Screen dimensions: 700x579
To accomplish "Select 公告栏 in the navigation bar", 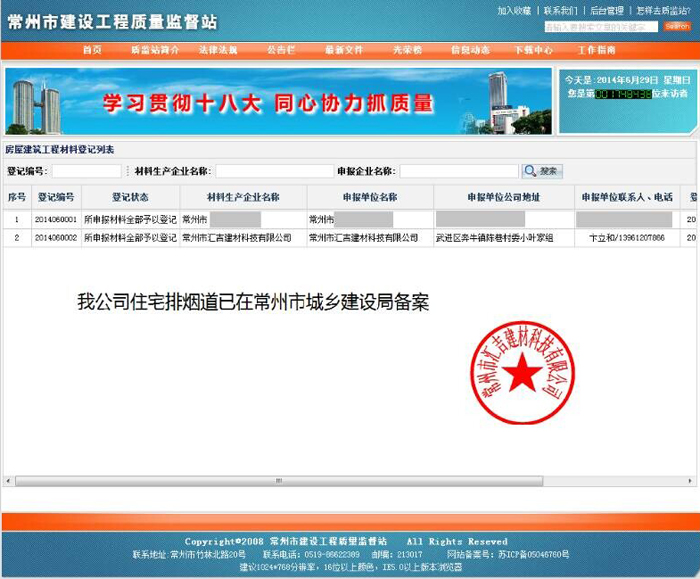I will coord(281,50).
